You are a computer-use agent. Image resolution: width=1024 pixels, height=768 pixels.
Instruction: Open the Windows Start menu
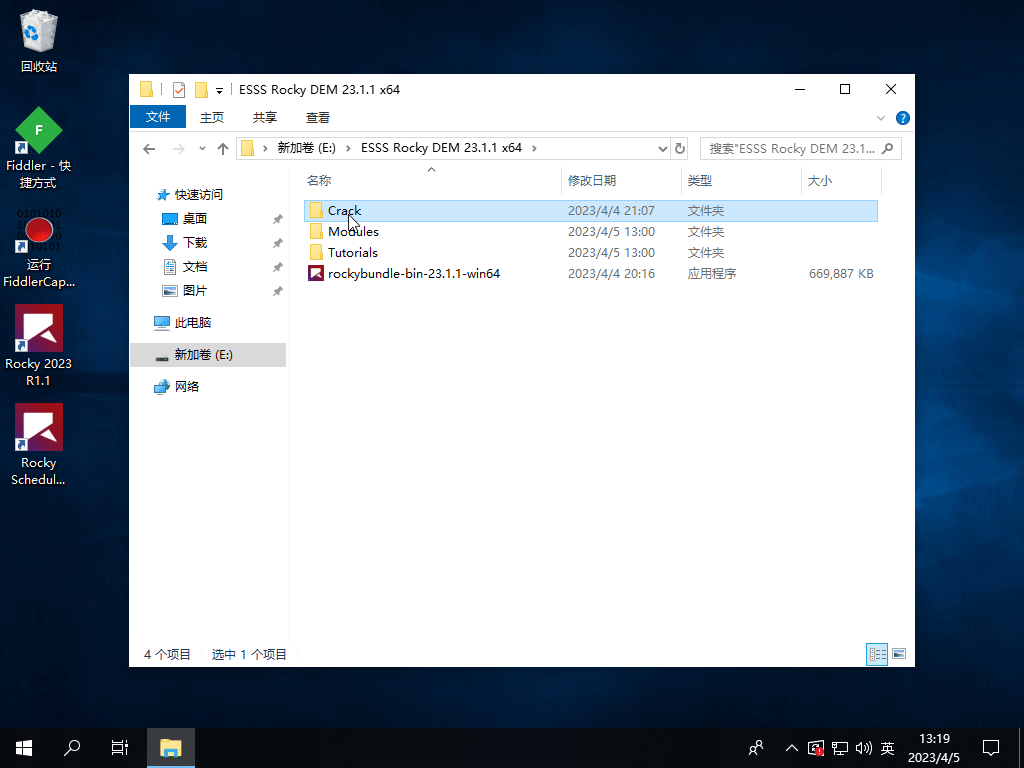pyautogui.click(x=24, y=748)
